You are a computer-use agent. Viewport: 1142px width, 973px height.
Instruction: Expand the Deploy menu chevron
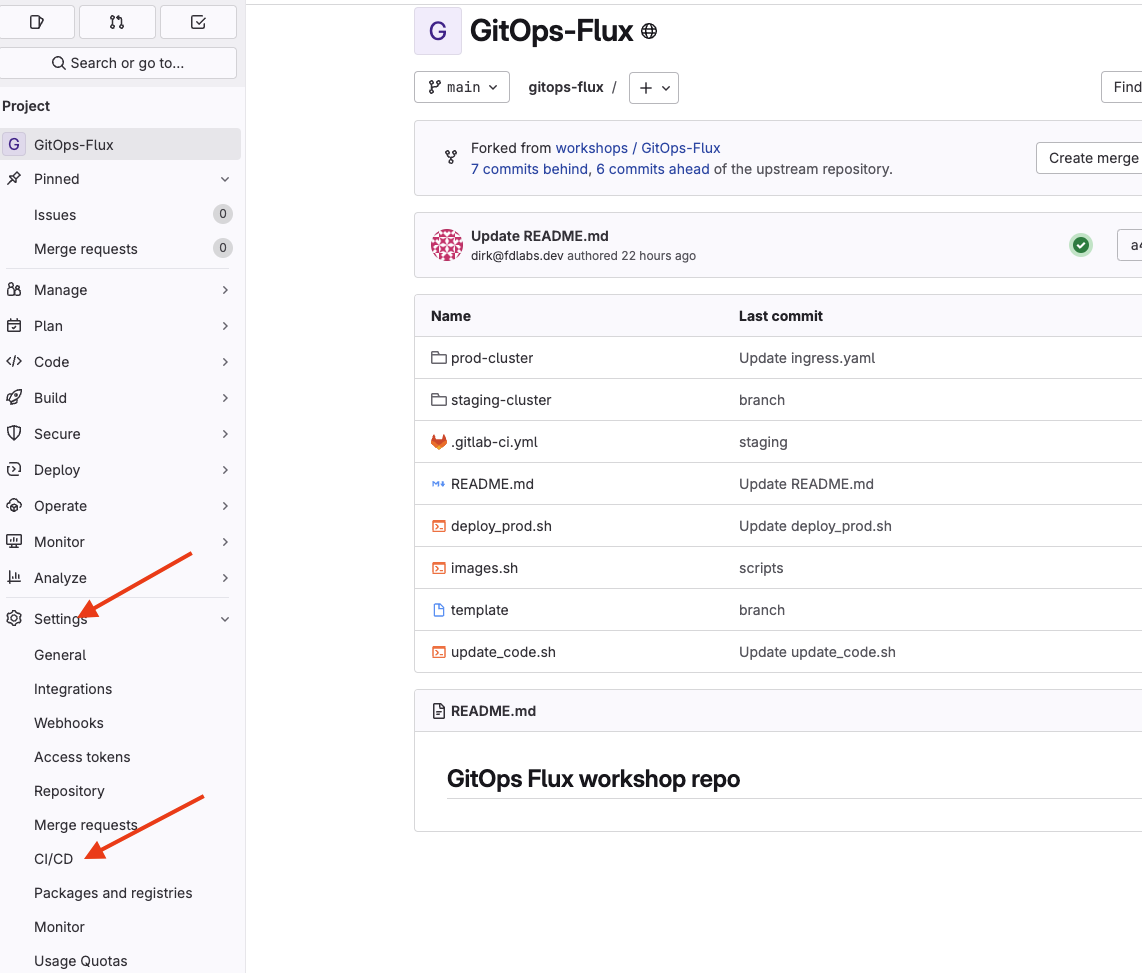point(225,470)
